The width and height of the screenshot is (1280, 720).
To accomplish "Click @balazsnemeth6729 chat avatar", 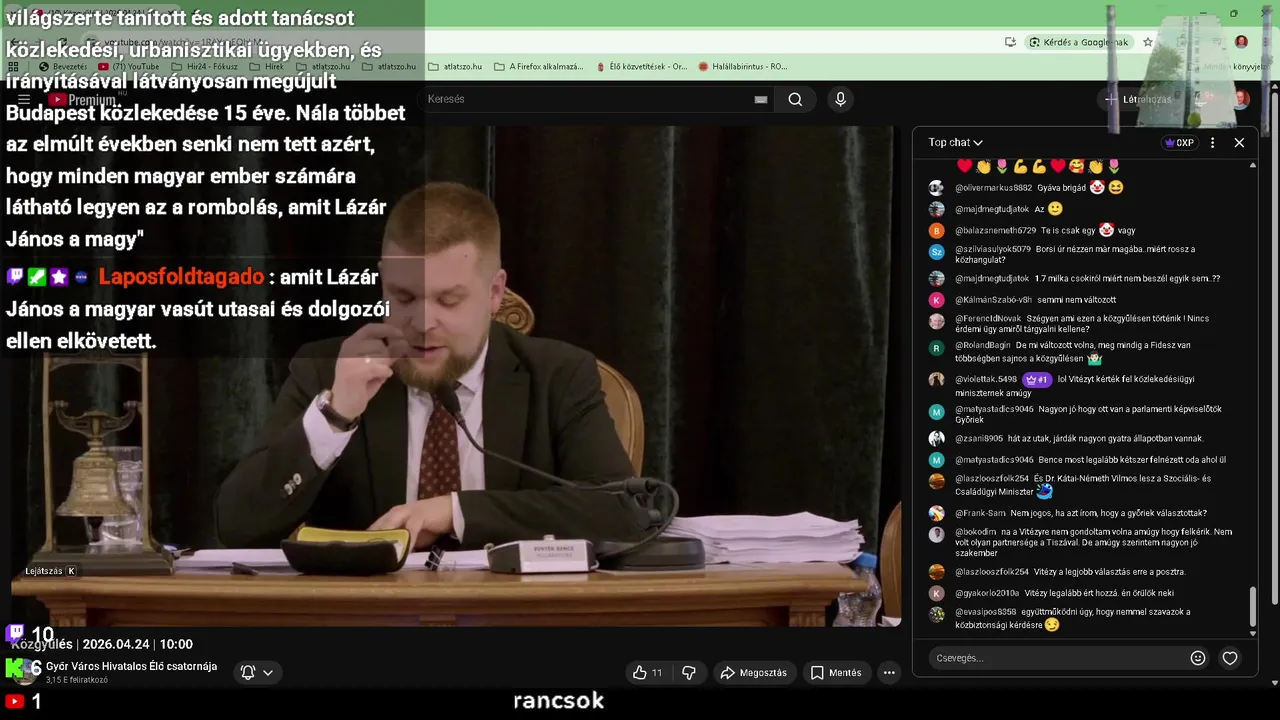I will [936, 230].
